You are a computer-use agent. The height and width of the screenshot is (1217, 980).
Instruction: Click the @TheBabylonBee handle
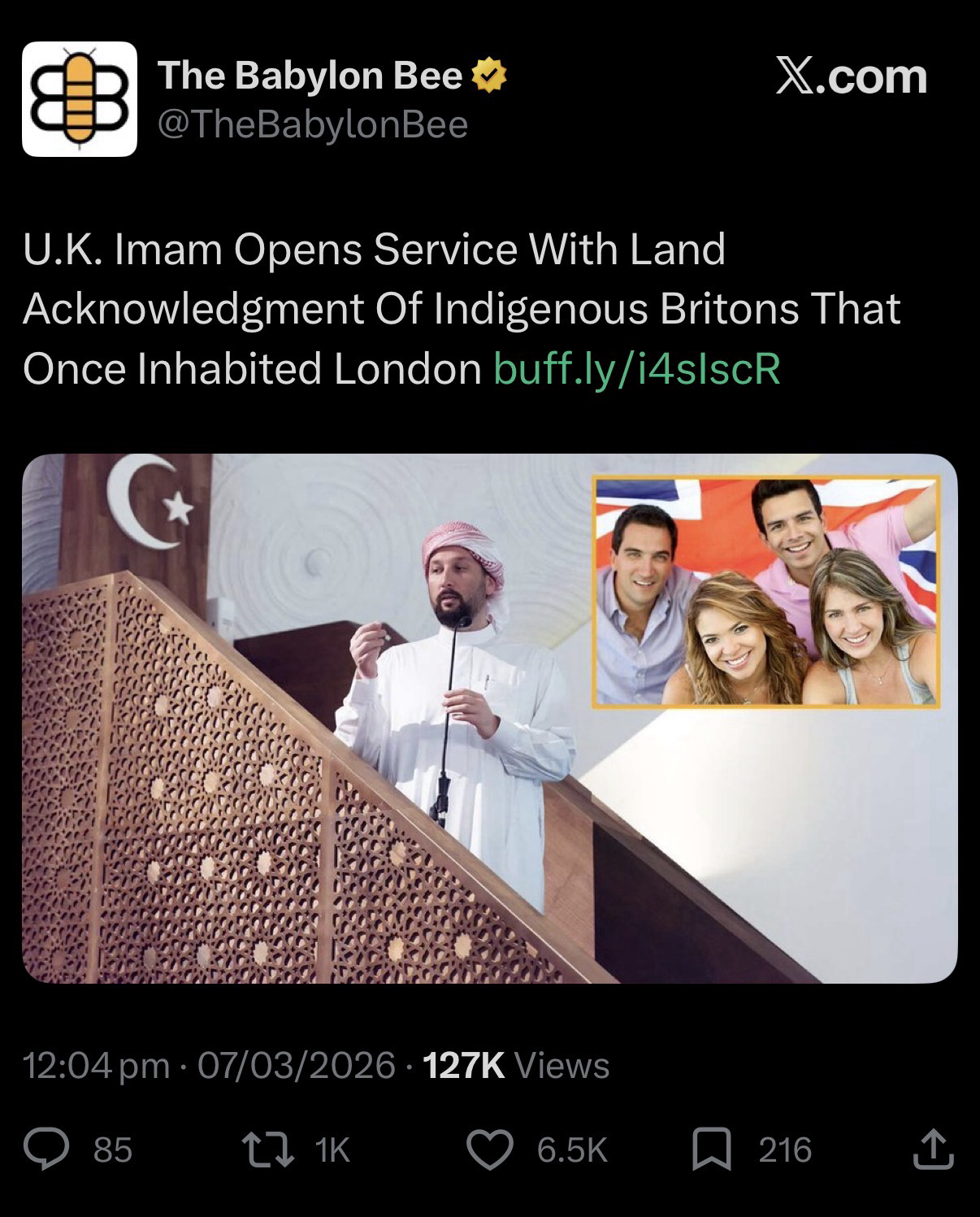click(x=312, y=124)
